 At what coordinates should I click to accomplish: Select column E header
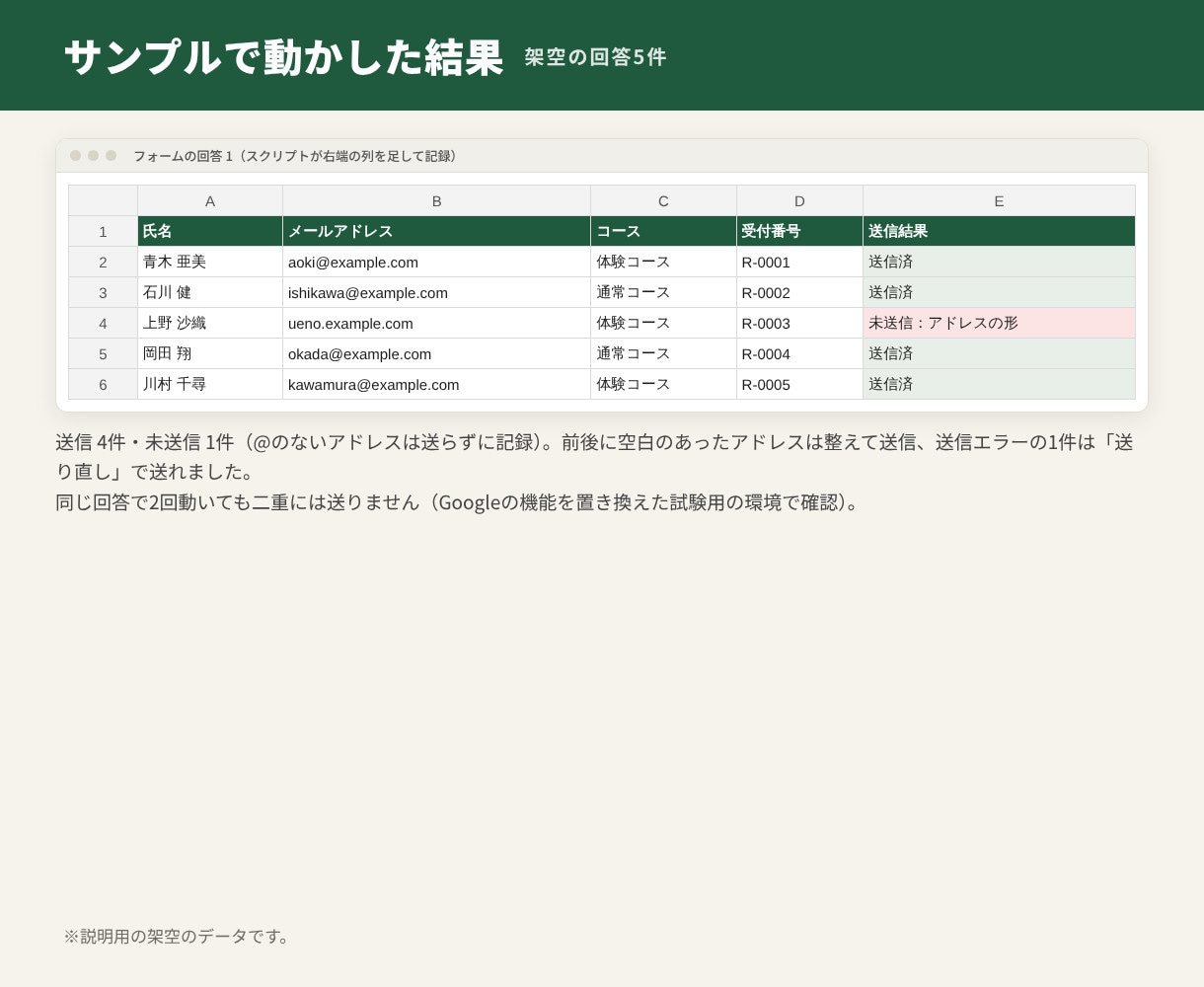1000,200
